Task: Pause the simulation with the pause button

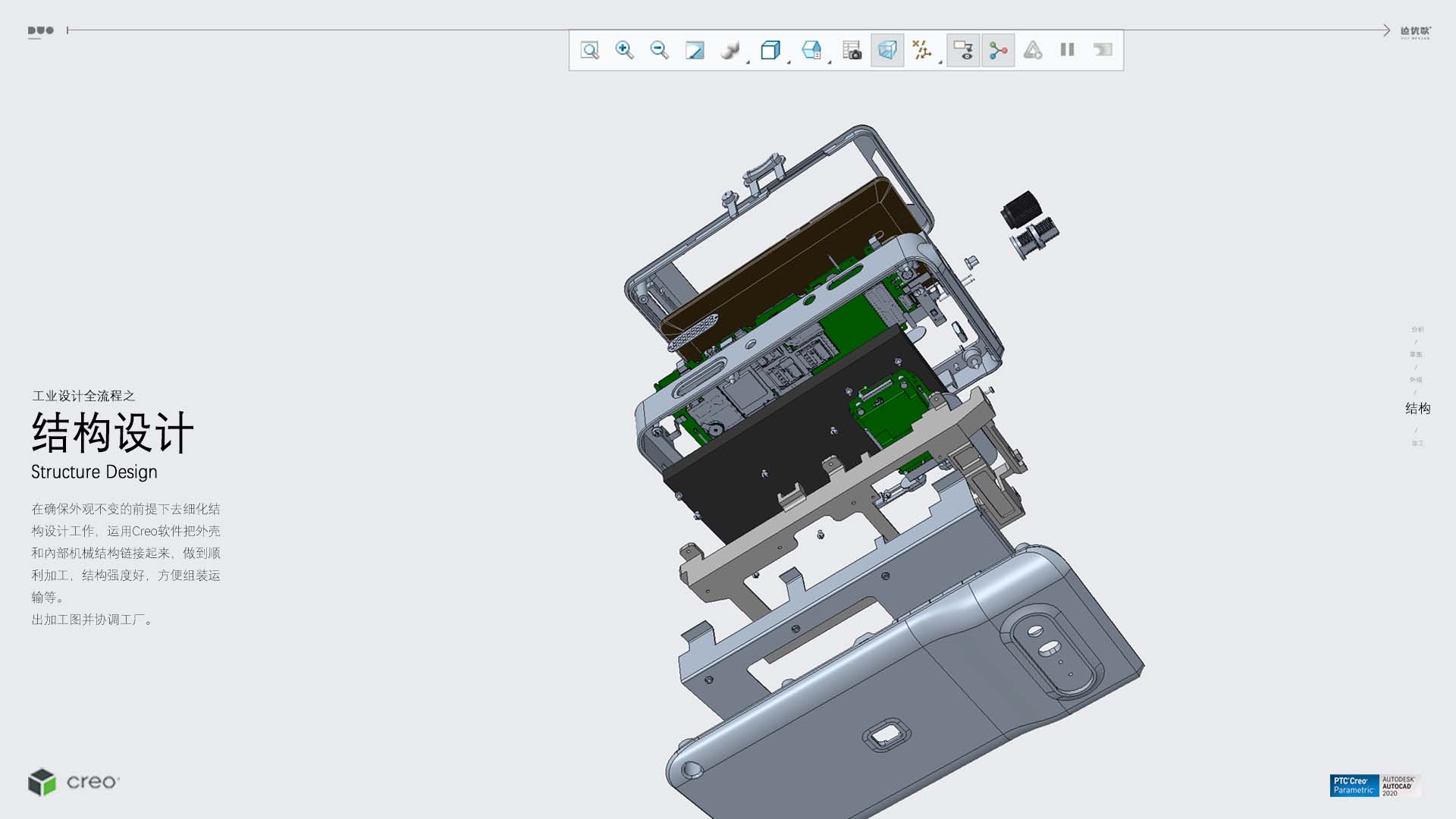Action: (1067, 50)
